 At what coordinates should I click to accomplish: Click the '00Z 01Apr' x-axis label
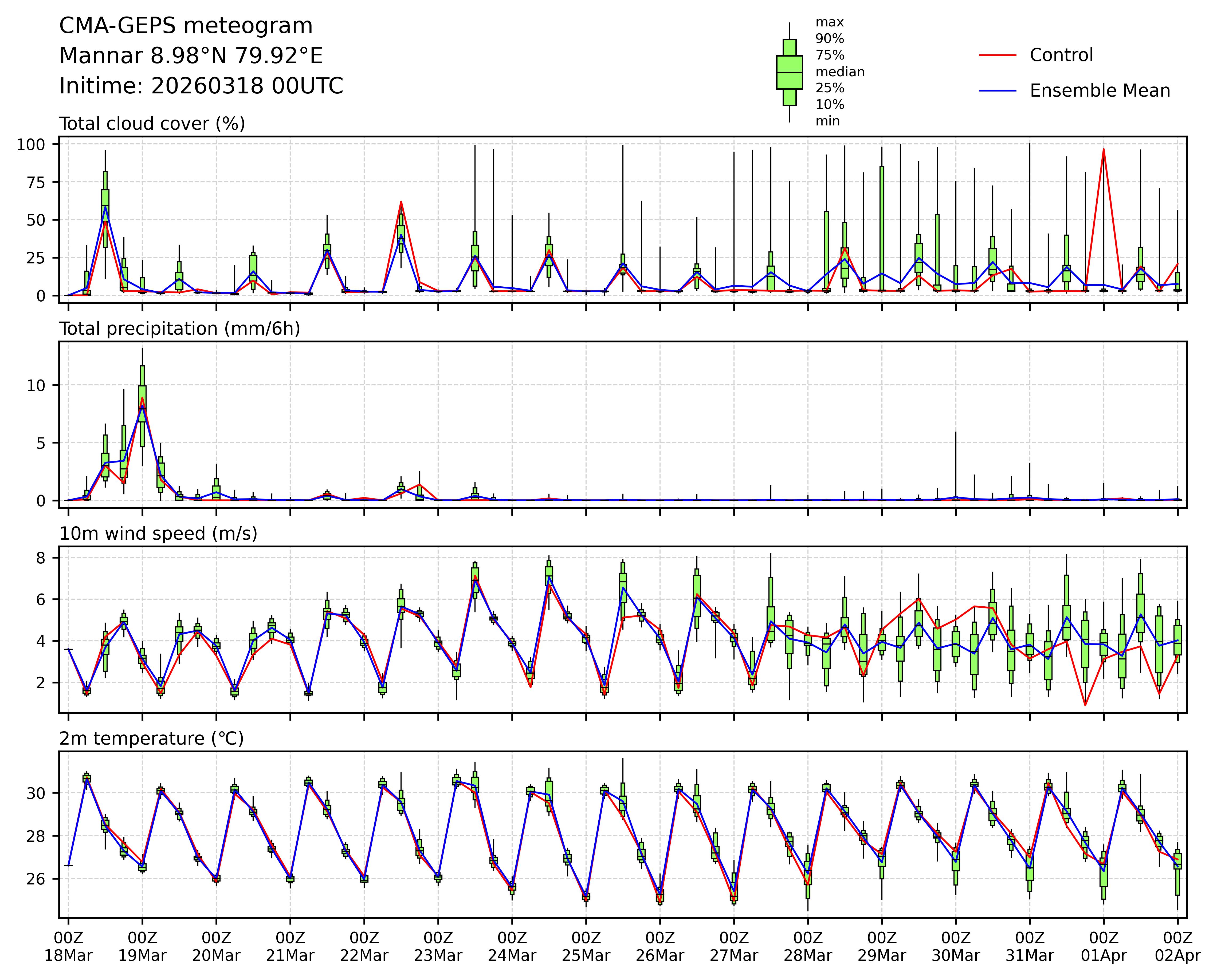[x=1104, y=947]
